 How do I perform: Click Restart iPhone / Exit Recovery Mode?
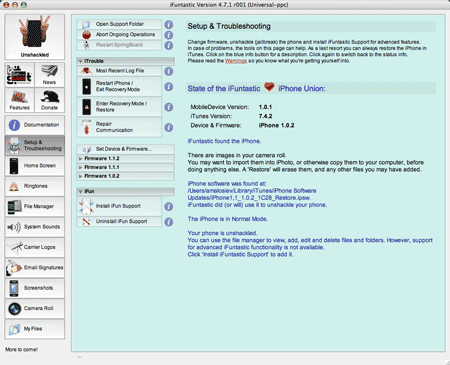[x=119, y=86]
